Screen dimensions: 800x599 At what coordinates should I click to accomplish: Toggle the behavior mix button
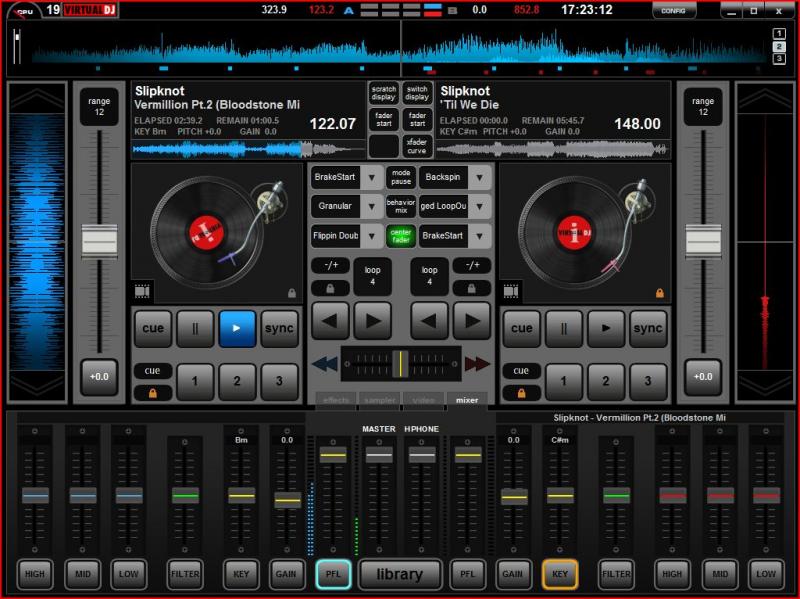(x=401, y=206)
